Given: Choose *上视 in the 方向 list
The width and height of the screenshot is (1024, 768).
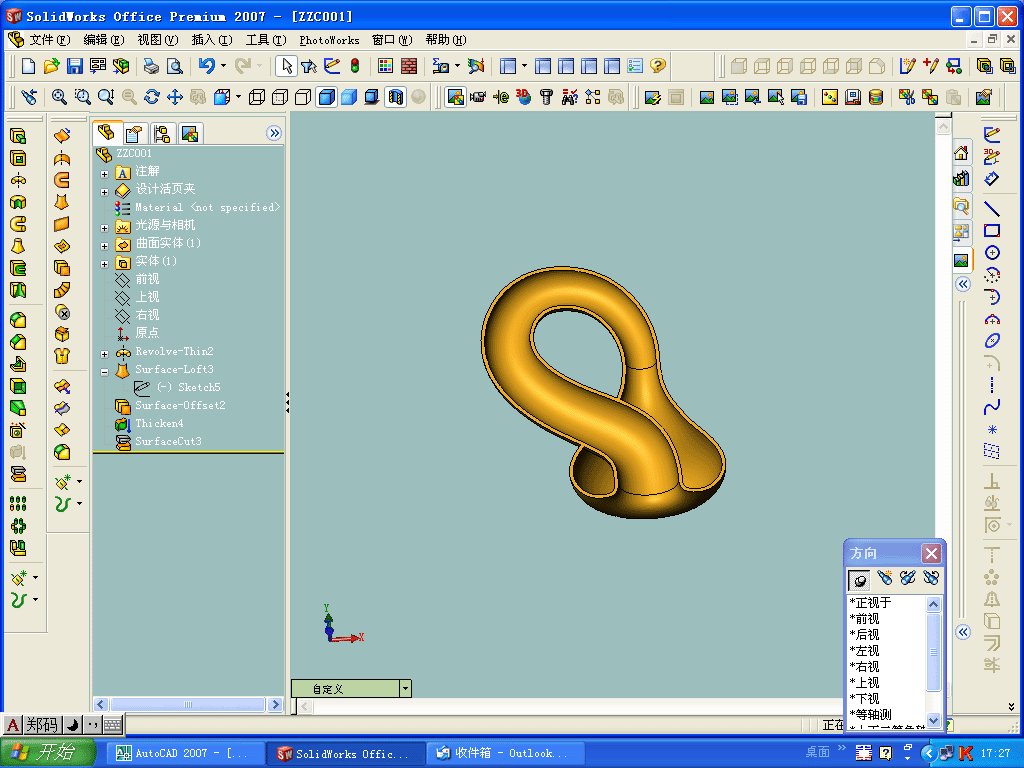Looking at the screenshot, I should point(864,682).
